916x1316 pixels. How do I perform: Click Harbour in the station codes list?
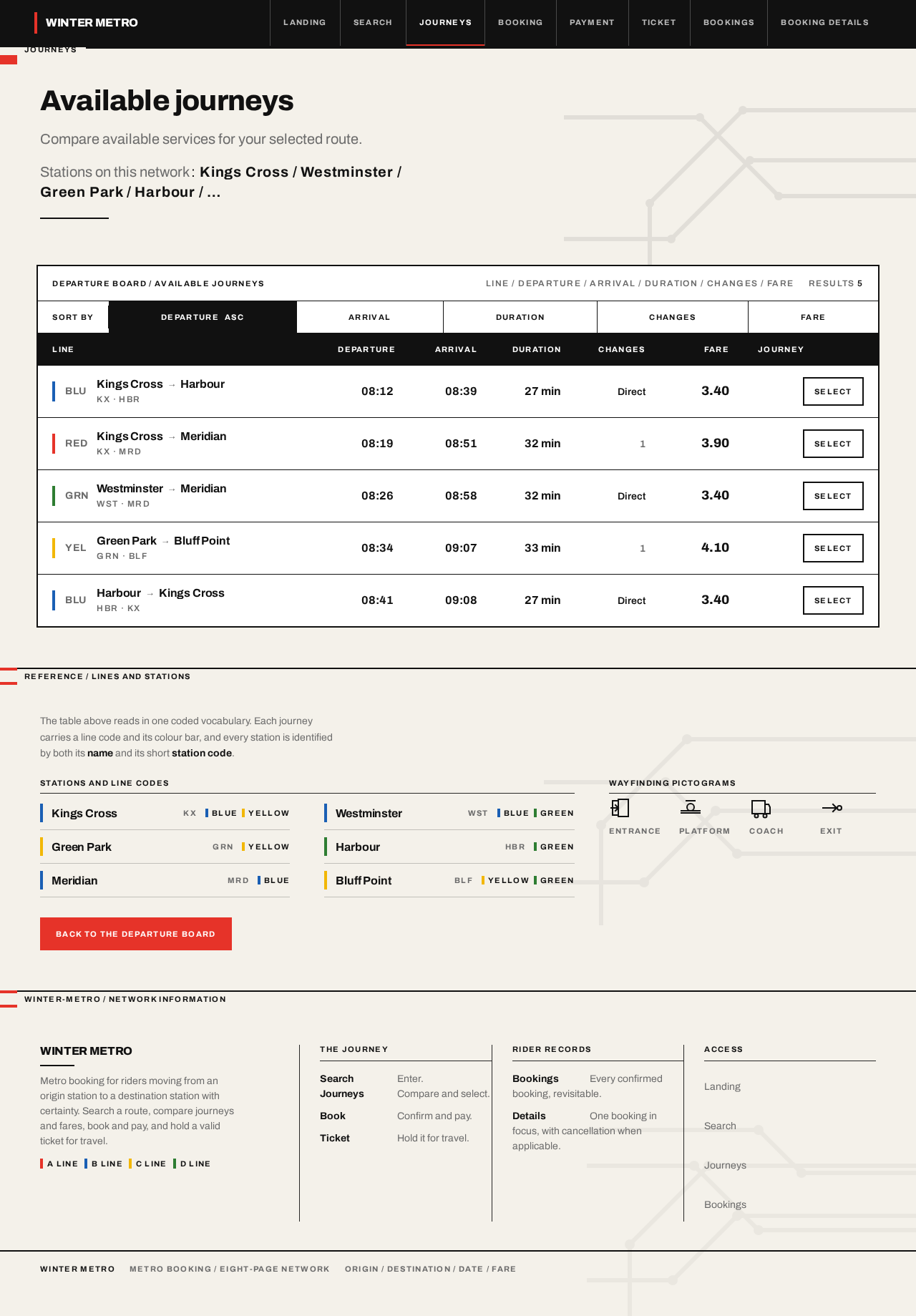click(449, 847)
